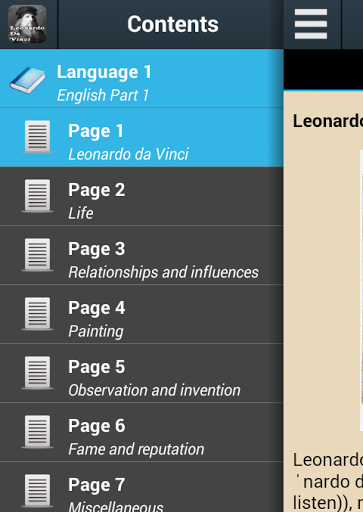Collapse the Language 1 English Part 1 section
This screenshot has height=512, width=363.
coord(142,79)
